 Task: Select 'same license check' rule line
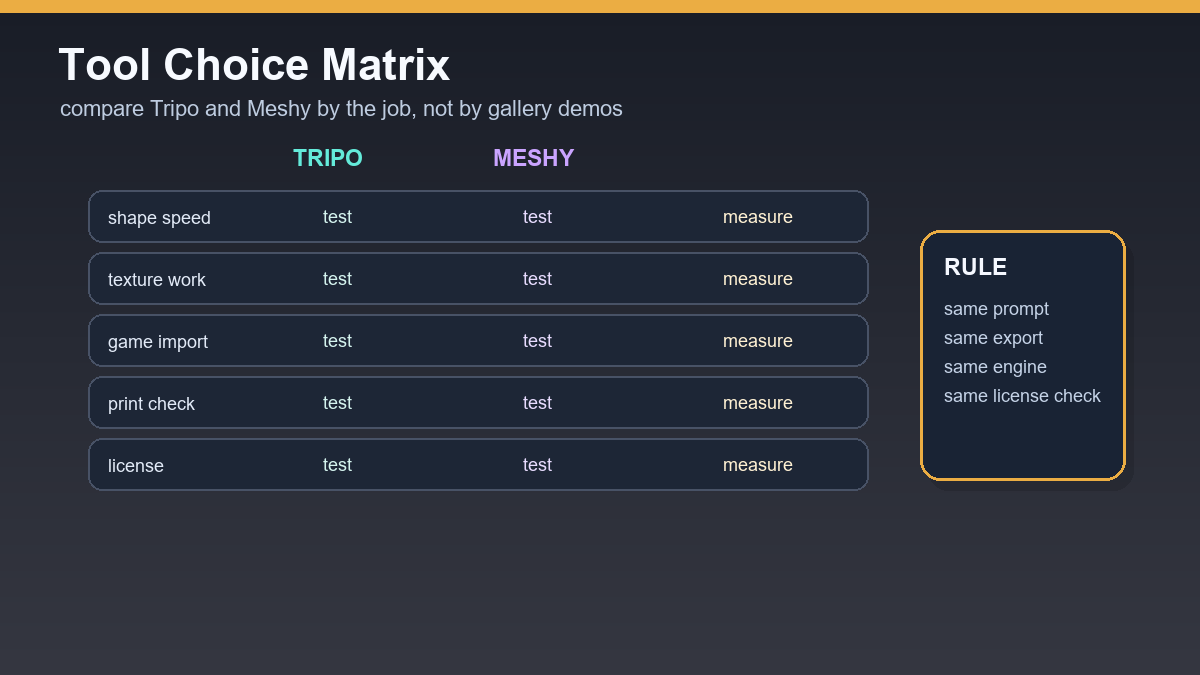pyautogui.click(x=1022, y=396)
